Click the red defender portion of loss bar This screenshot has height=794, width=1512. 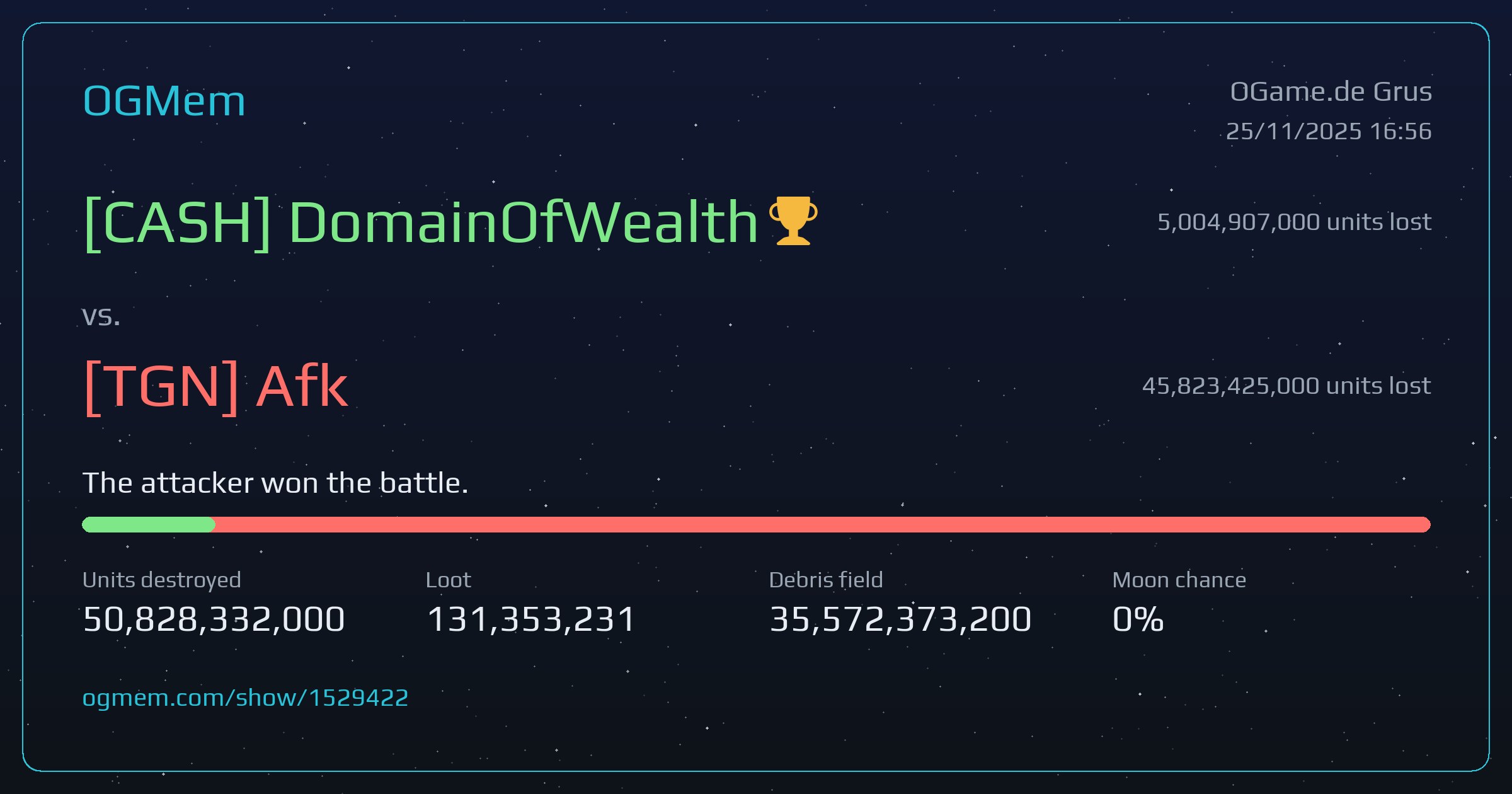click(823, 524)
